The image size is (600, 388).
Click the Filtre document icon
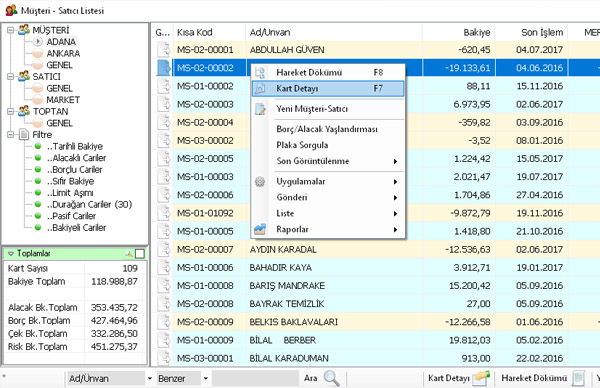coord(24,134)
